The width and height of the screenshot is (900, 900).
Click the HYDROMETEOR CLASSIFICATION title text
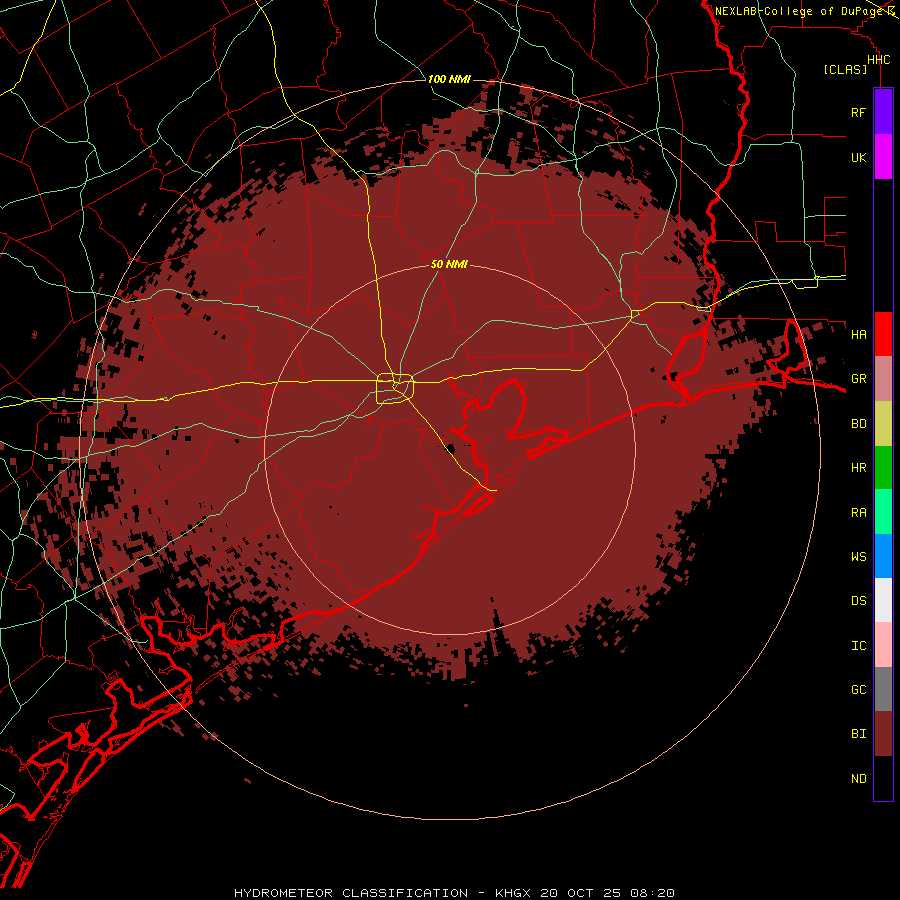351,893
